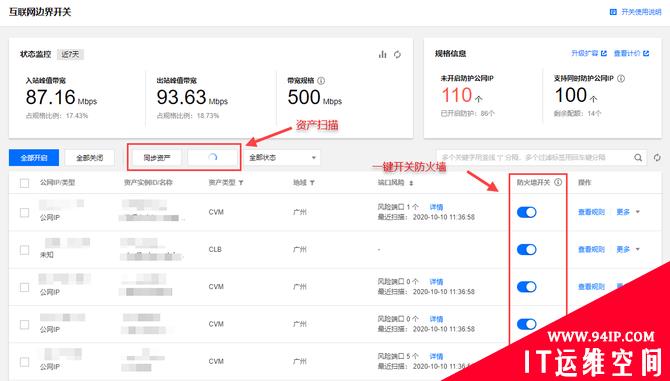Expand 更多 menu for the CLB row

point(628,249)
